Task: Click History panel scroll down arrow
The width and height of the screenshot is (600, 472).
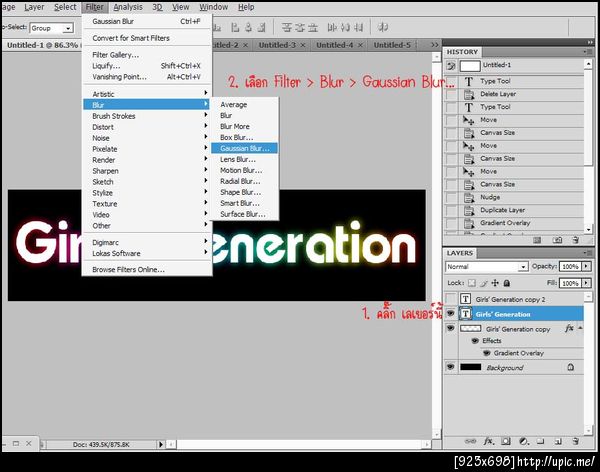Action: click(x=589, y=229)
